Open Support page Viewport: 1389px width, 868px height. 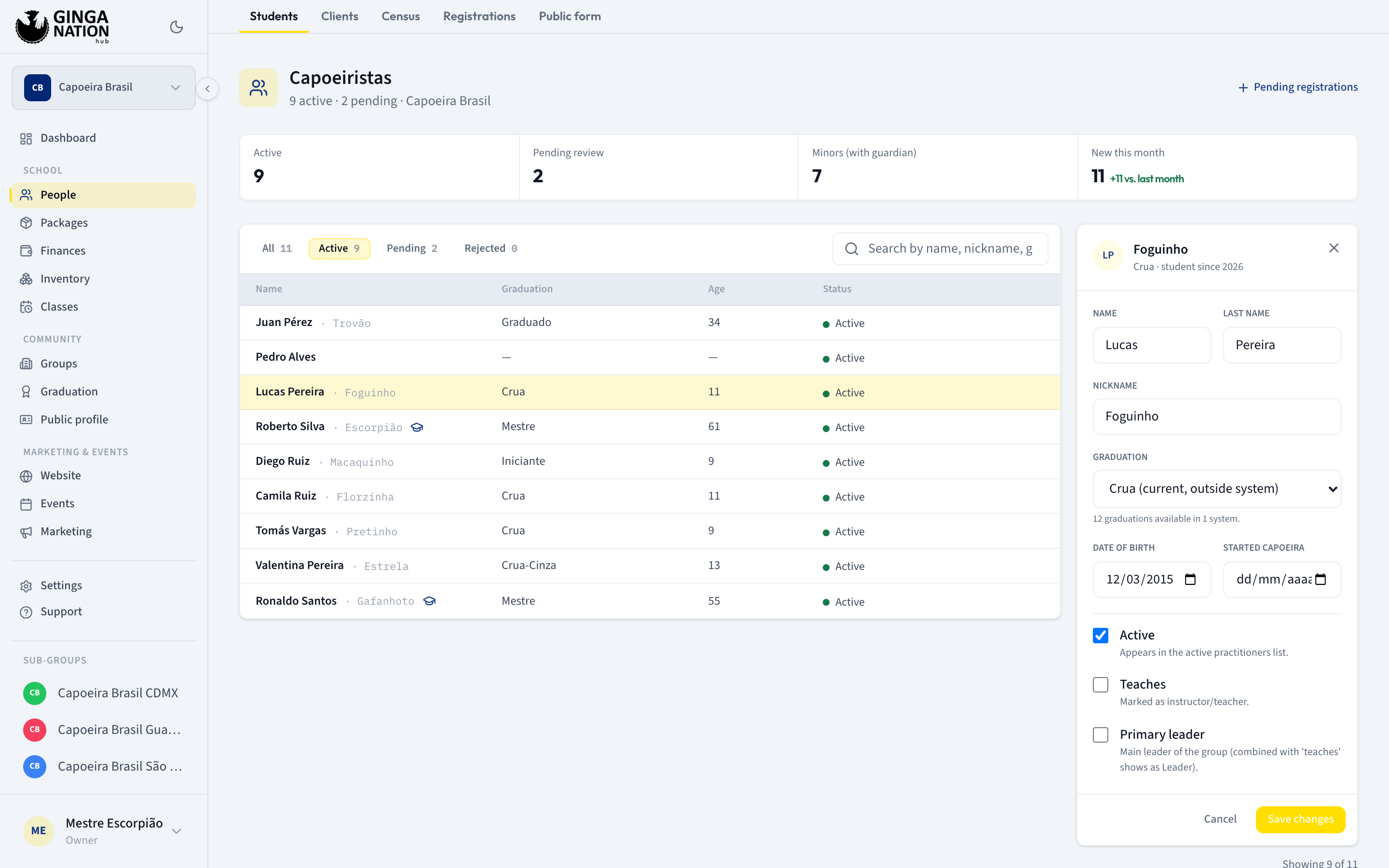pos(103,611)
